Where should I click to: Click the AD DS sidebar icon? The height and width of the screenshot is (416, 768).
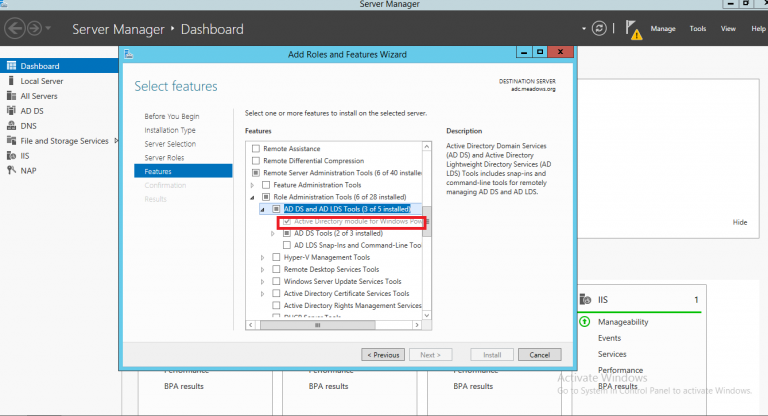coord(11,111)
